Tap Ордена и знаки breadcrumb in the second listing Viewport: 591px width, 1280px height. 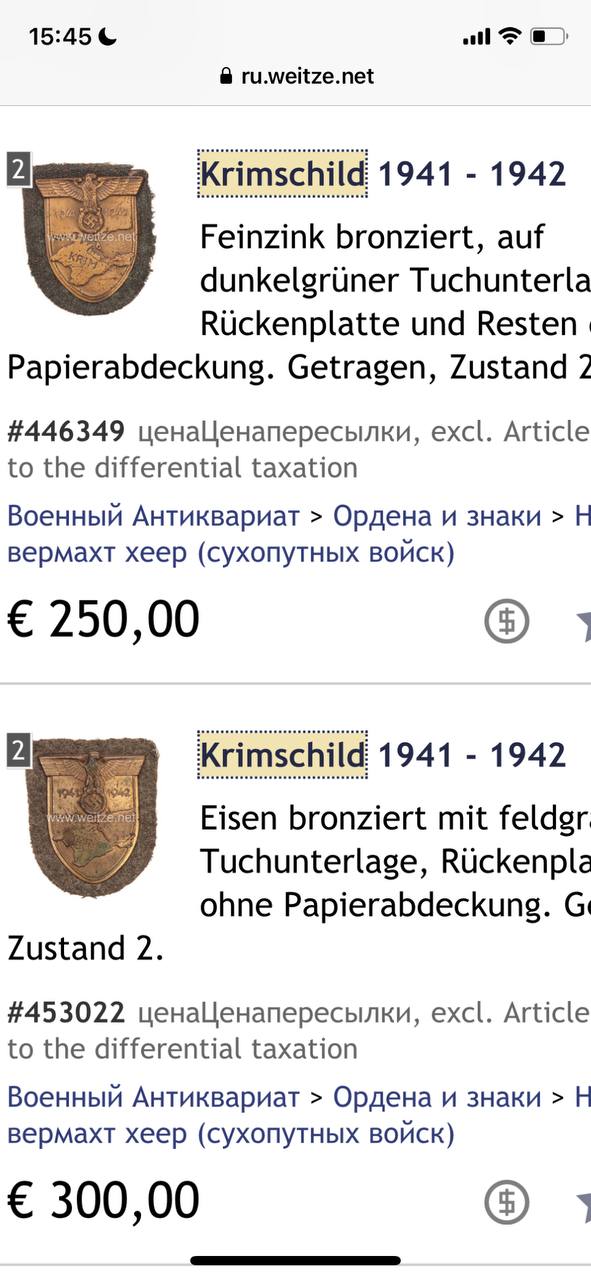click(x=437, y=1098)
